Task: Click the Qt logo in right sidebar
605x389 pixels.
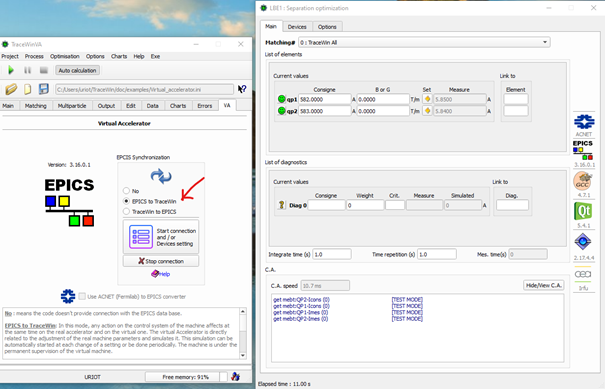Action: (583, 211)
